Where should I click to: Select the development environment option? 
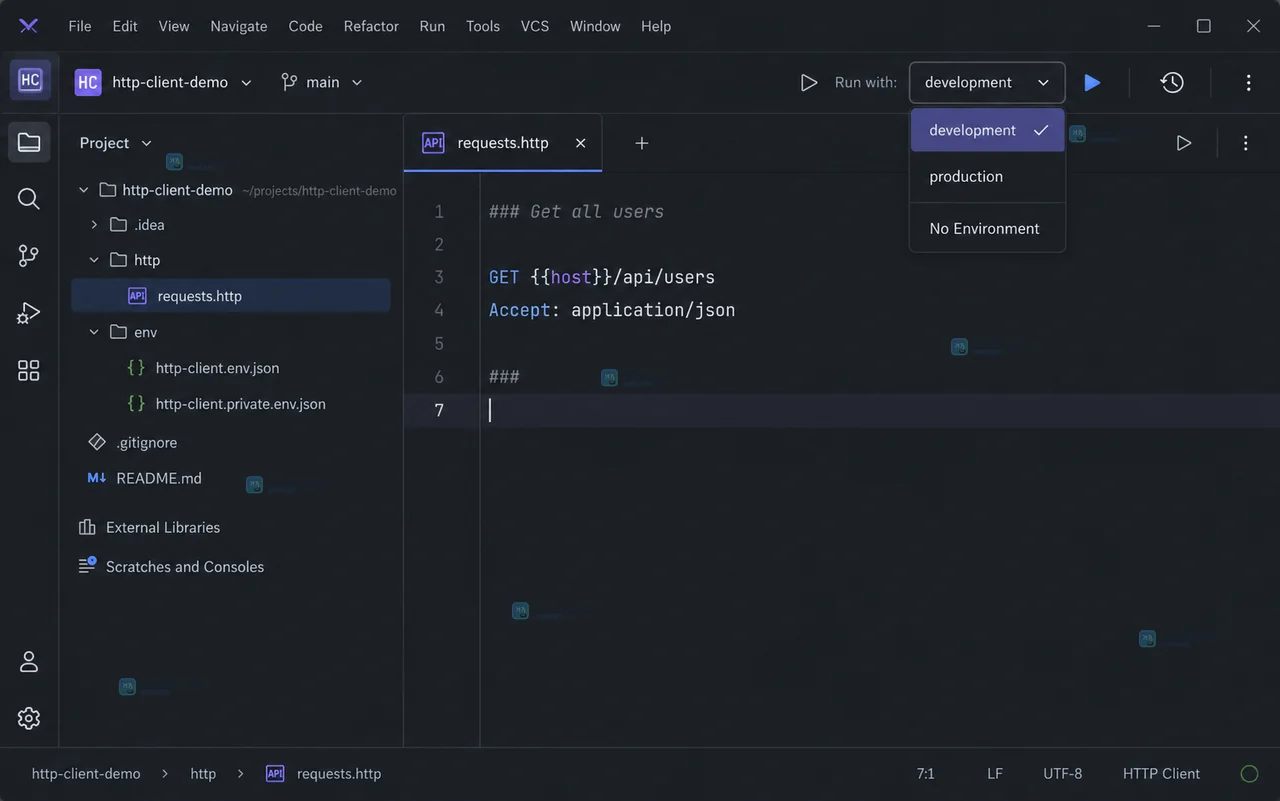(x=987, y=130)
